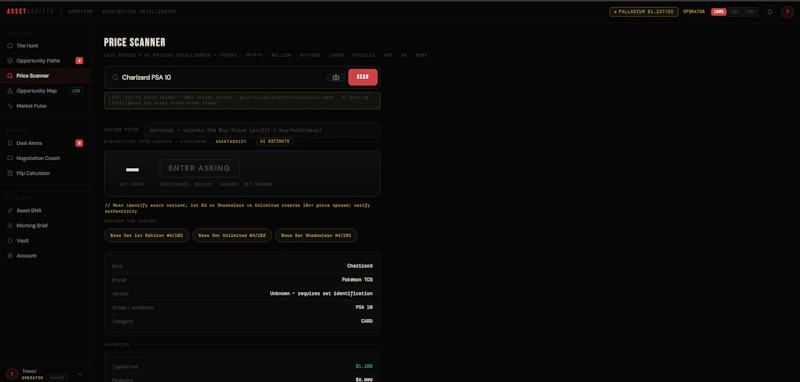Viewport: 800px width, 382px height.
Task: Go to Market Pulse page
Action: 31,106
